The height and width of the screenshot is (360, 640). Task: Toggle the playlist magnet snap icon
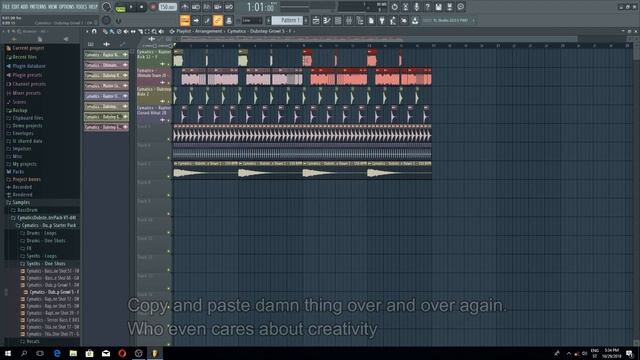point(94,31)
